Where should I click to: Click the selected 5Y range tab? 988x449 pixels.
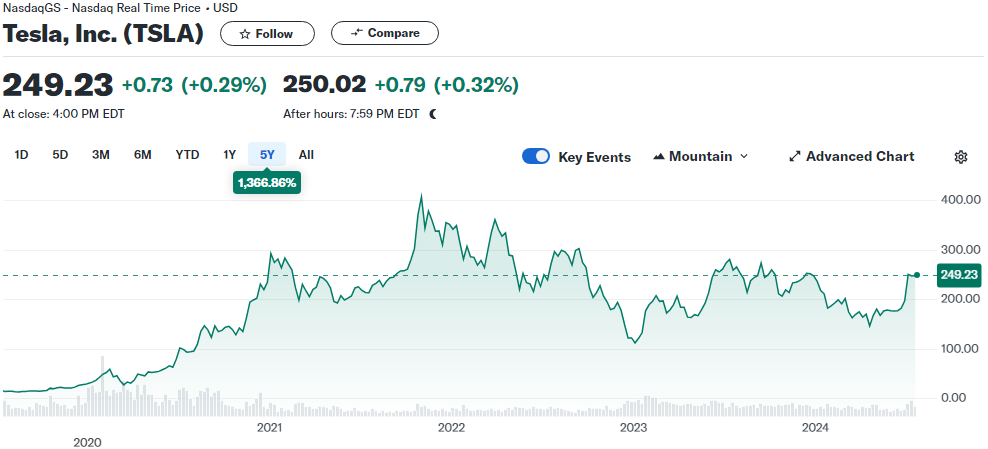(x=267, y=155)
